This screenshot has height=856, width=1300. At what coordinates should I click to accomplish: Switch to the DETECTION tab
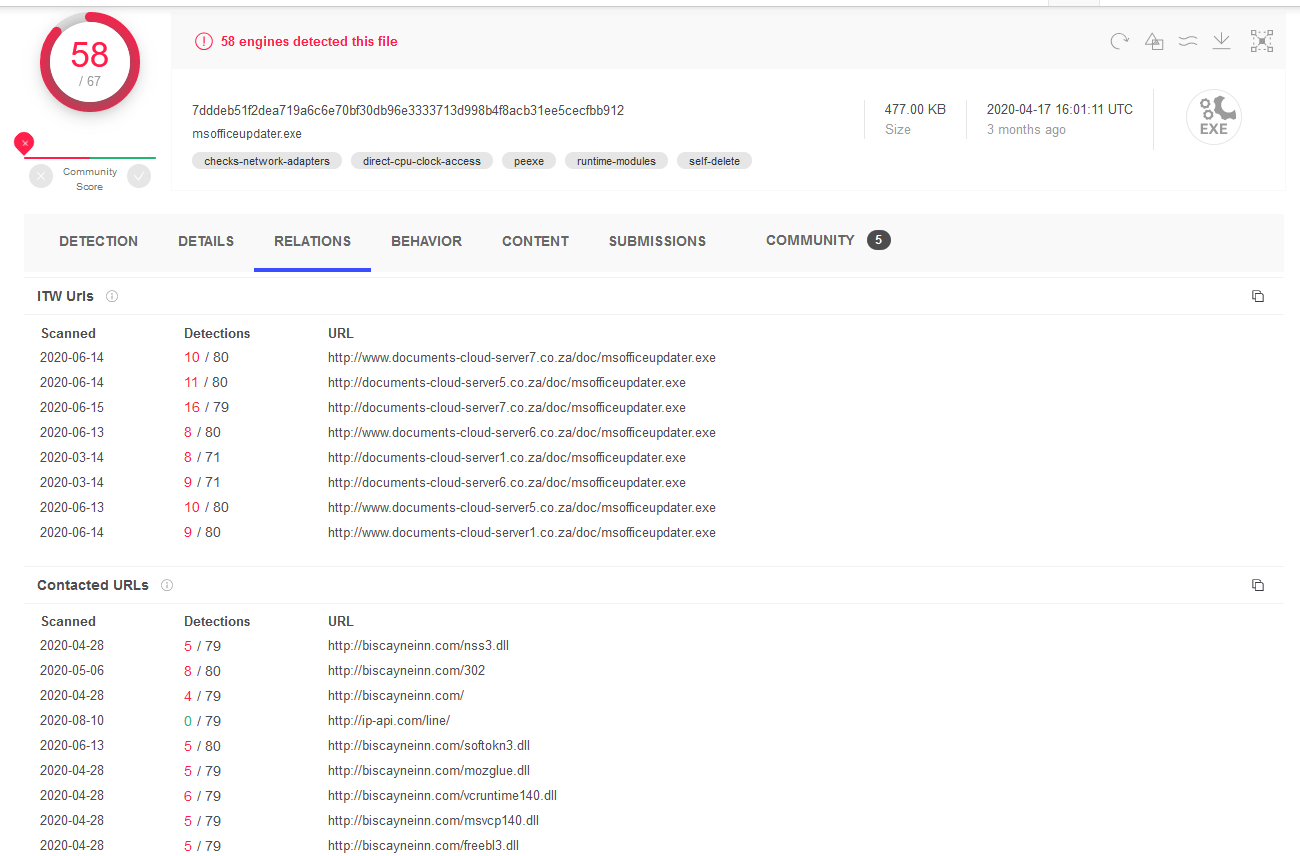(x=98, y=241)
